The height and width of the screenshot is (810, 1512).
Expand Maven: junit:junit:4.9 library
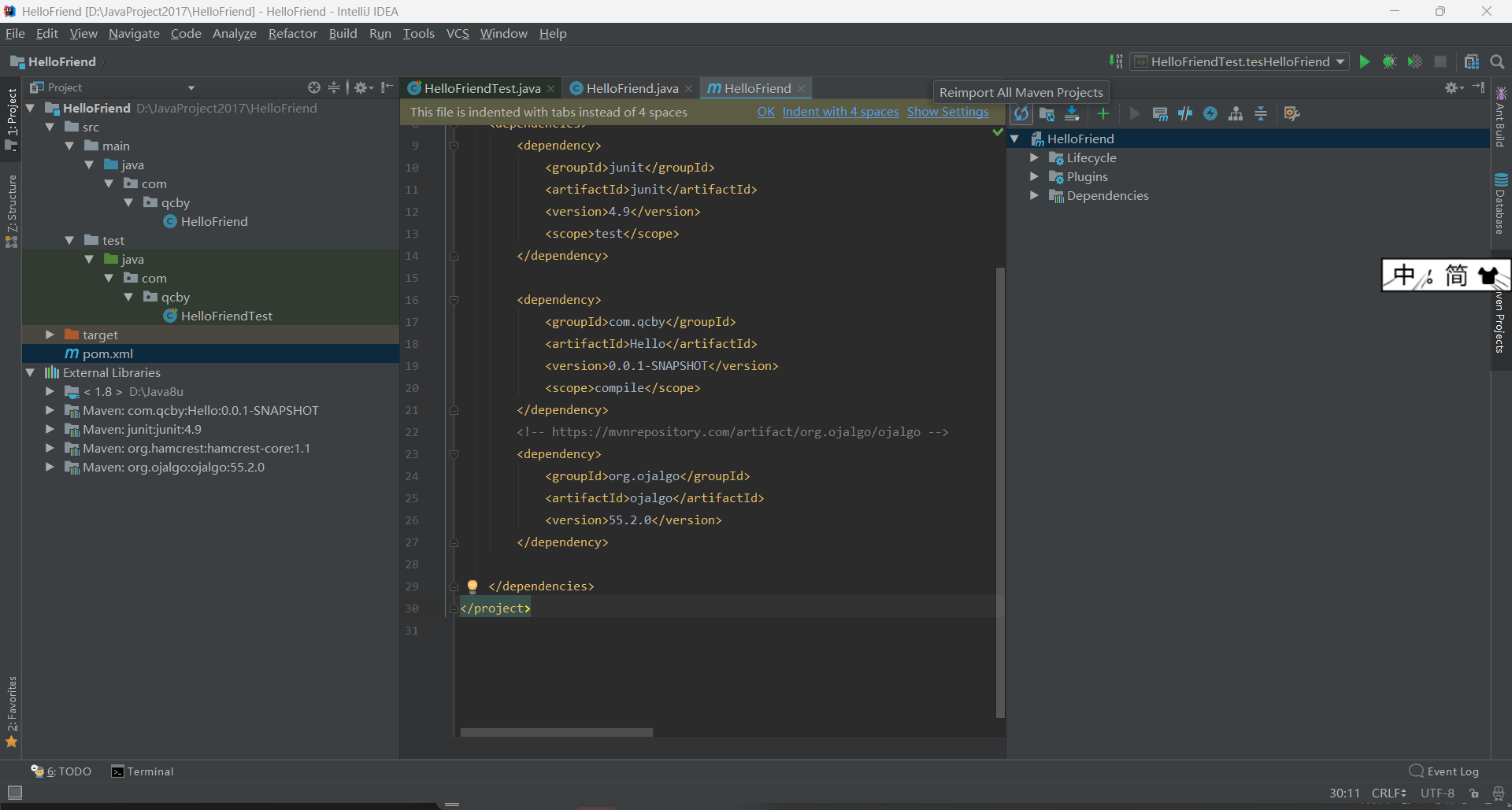click(x=50, y=429)
